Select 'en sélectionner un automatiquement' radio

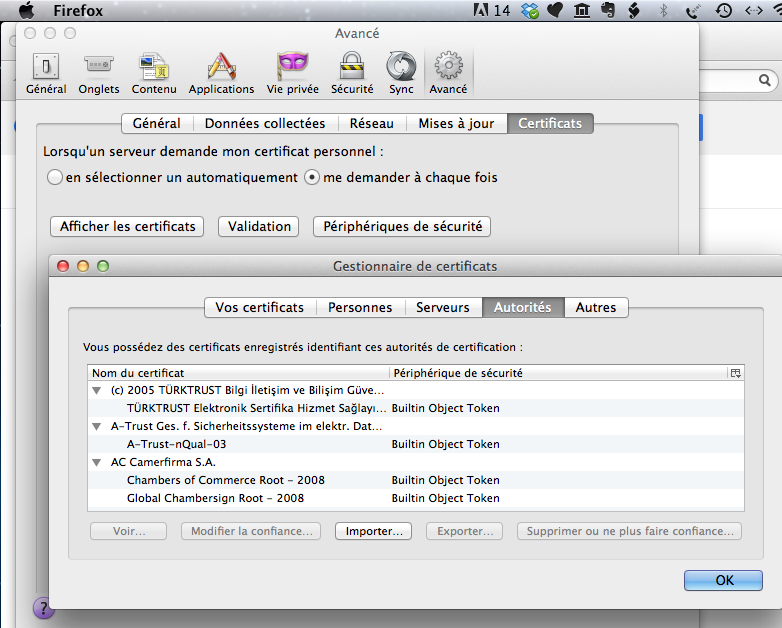pyautogui.click(x=54, y=177)
